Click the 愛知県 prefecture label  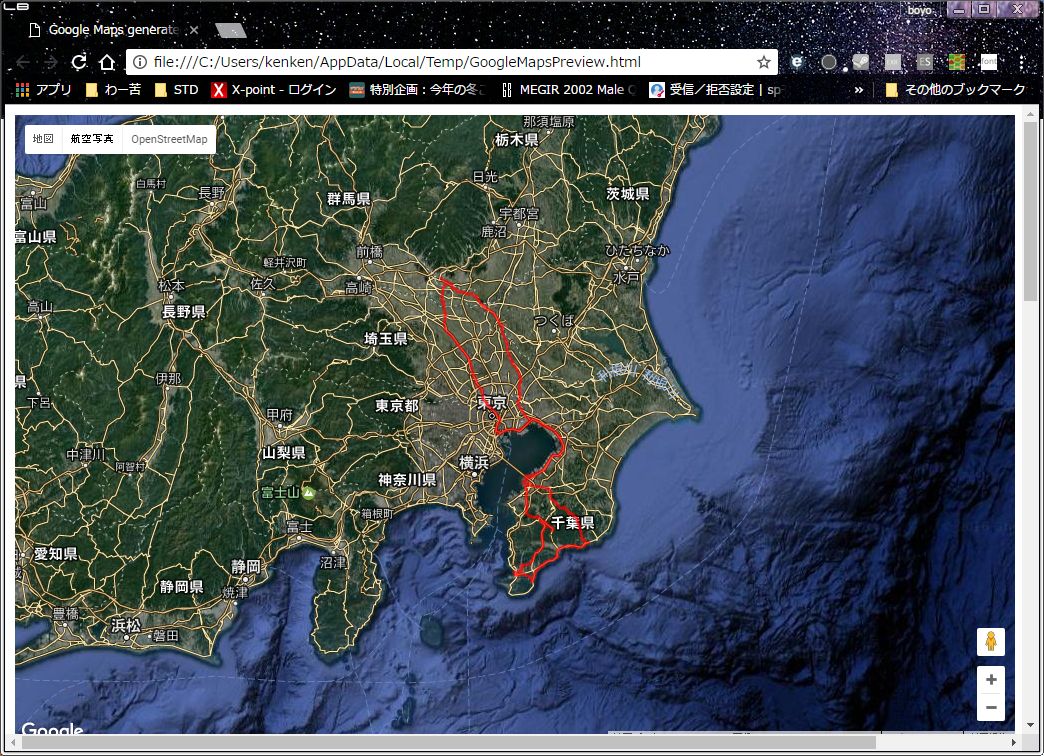(x=56, y=554)
